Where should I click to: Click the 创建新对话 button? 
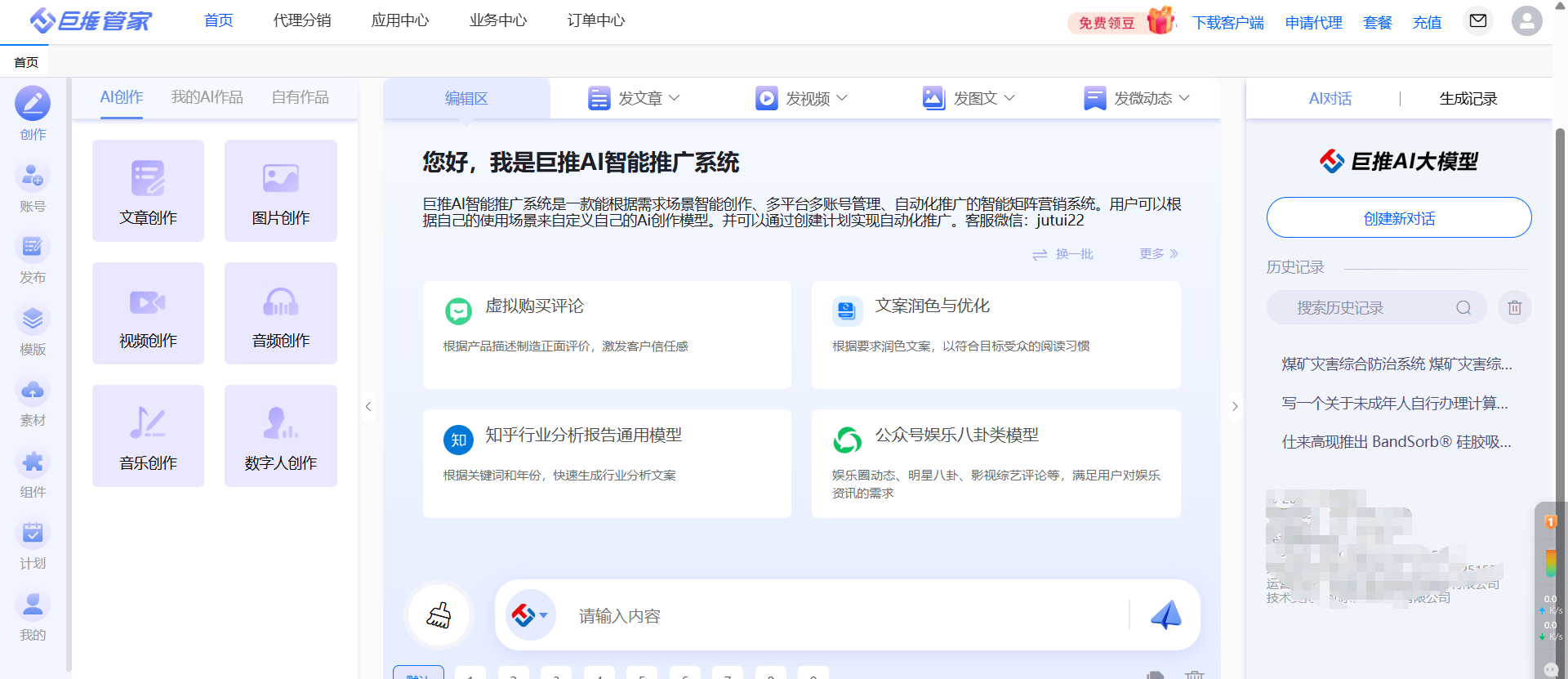(1399, 217)
